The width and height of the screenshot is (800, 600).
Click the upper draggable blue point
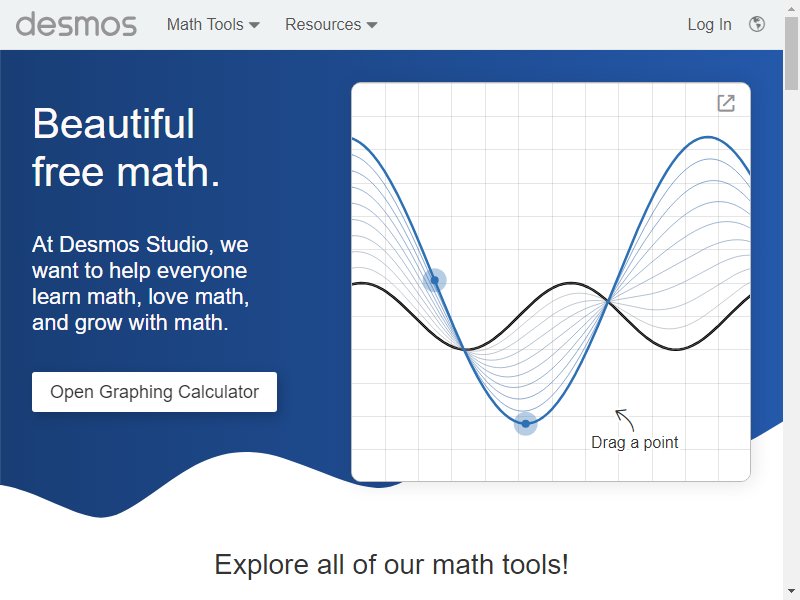435,280
